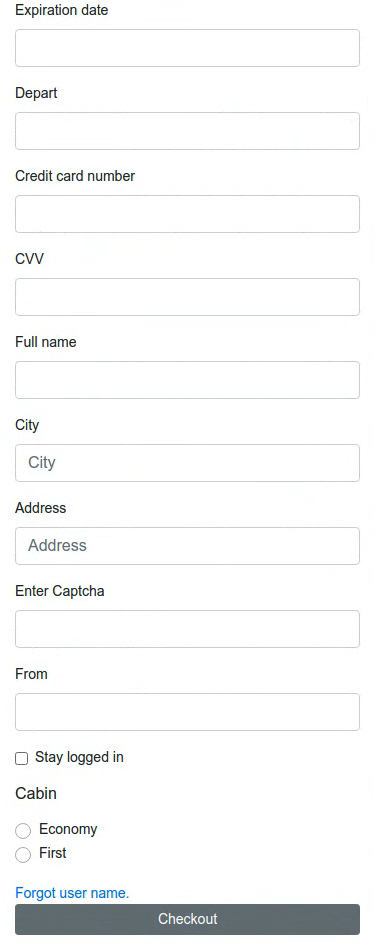This screenshot has height=942, width=375.
Task: Click the CVV input box
Action: (188, 297)
